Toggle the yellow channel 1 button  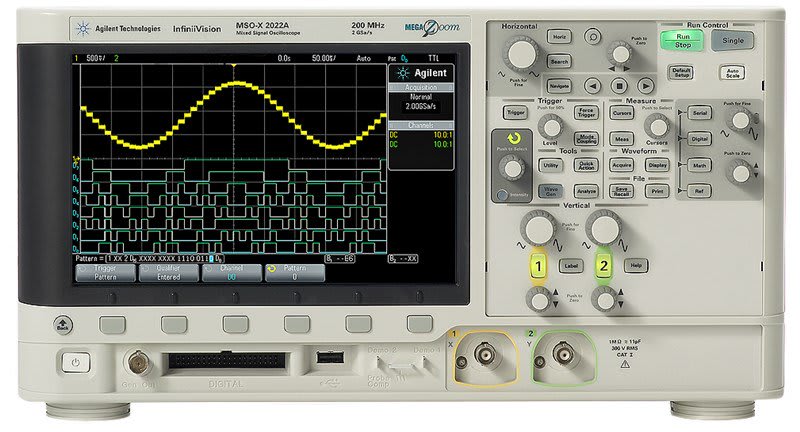coord(538,266)
